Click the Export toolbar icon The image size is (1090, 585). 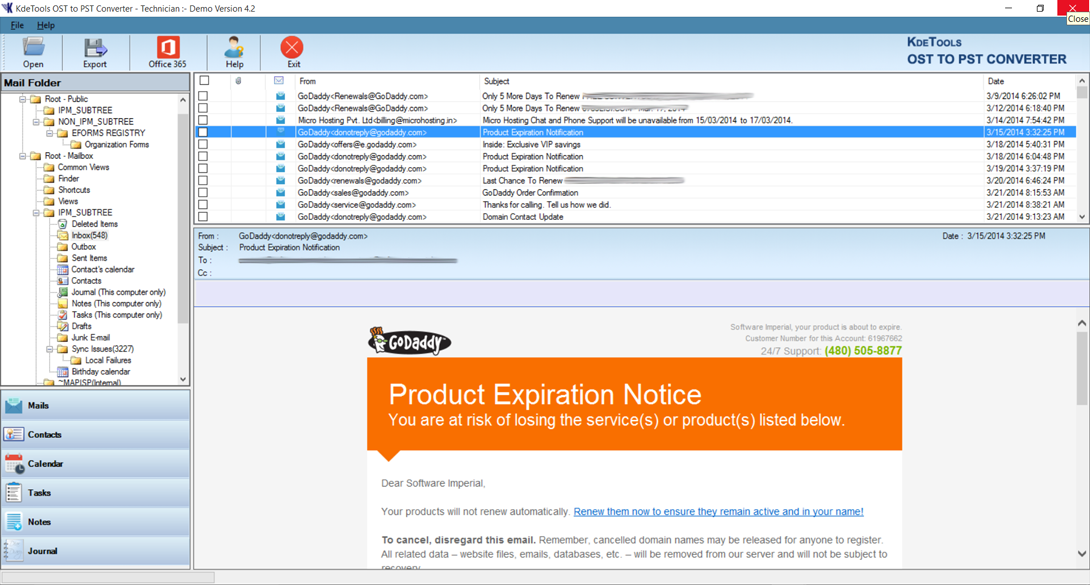click(x=95, y=52)
